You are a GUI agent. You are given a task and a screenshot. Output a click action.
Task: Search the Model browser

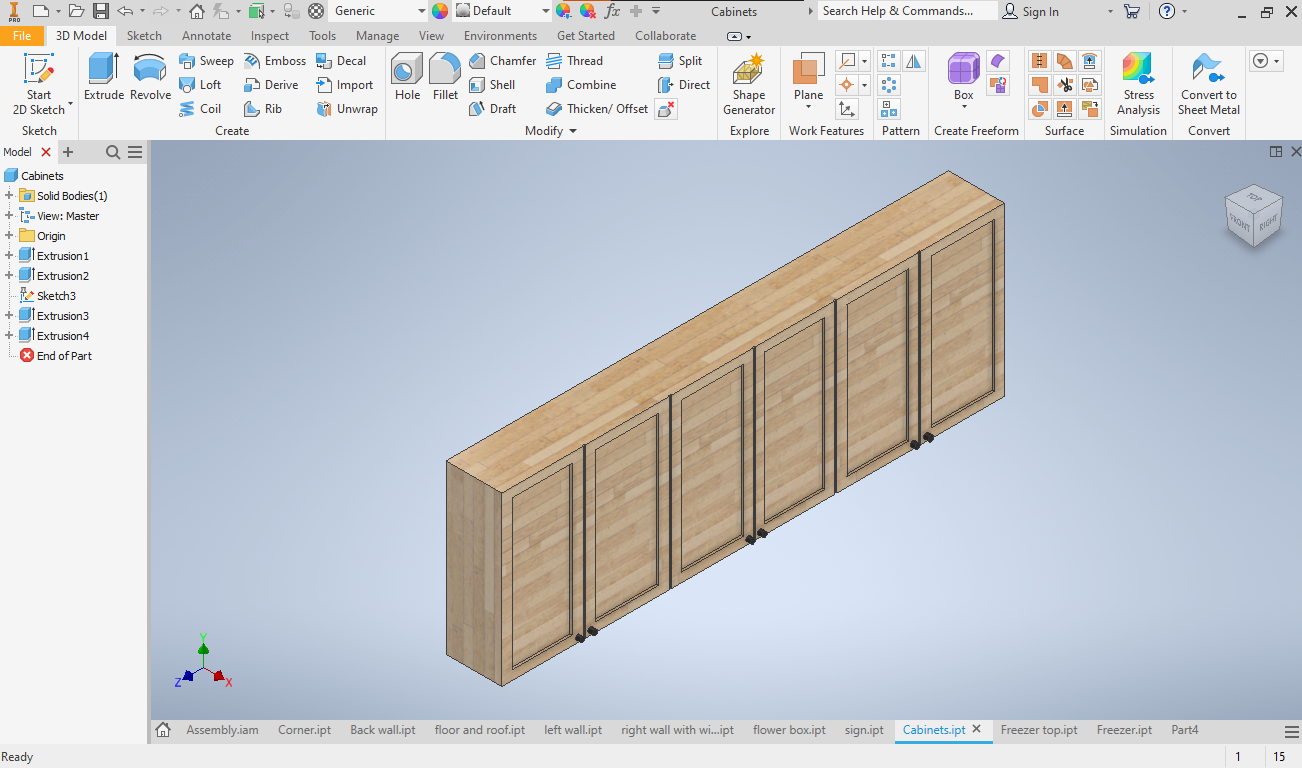pyautogui.click(x=113, y=152)
